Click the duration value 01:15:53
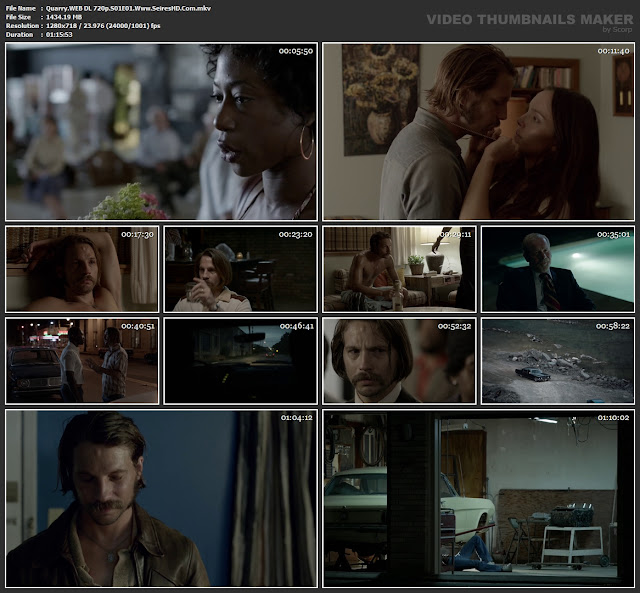 tap(59, 35)
